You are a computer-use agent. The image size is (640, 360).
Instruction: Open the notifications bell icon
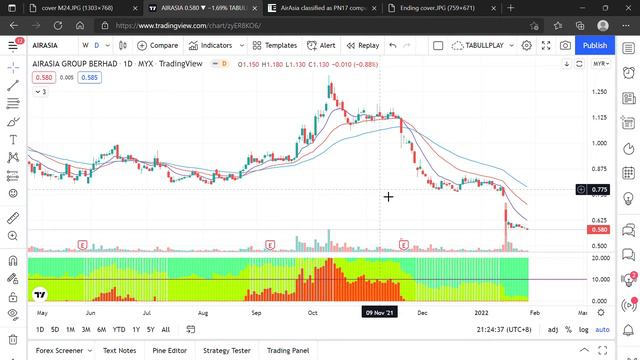click(629, 330)
